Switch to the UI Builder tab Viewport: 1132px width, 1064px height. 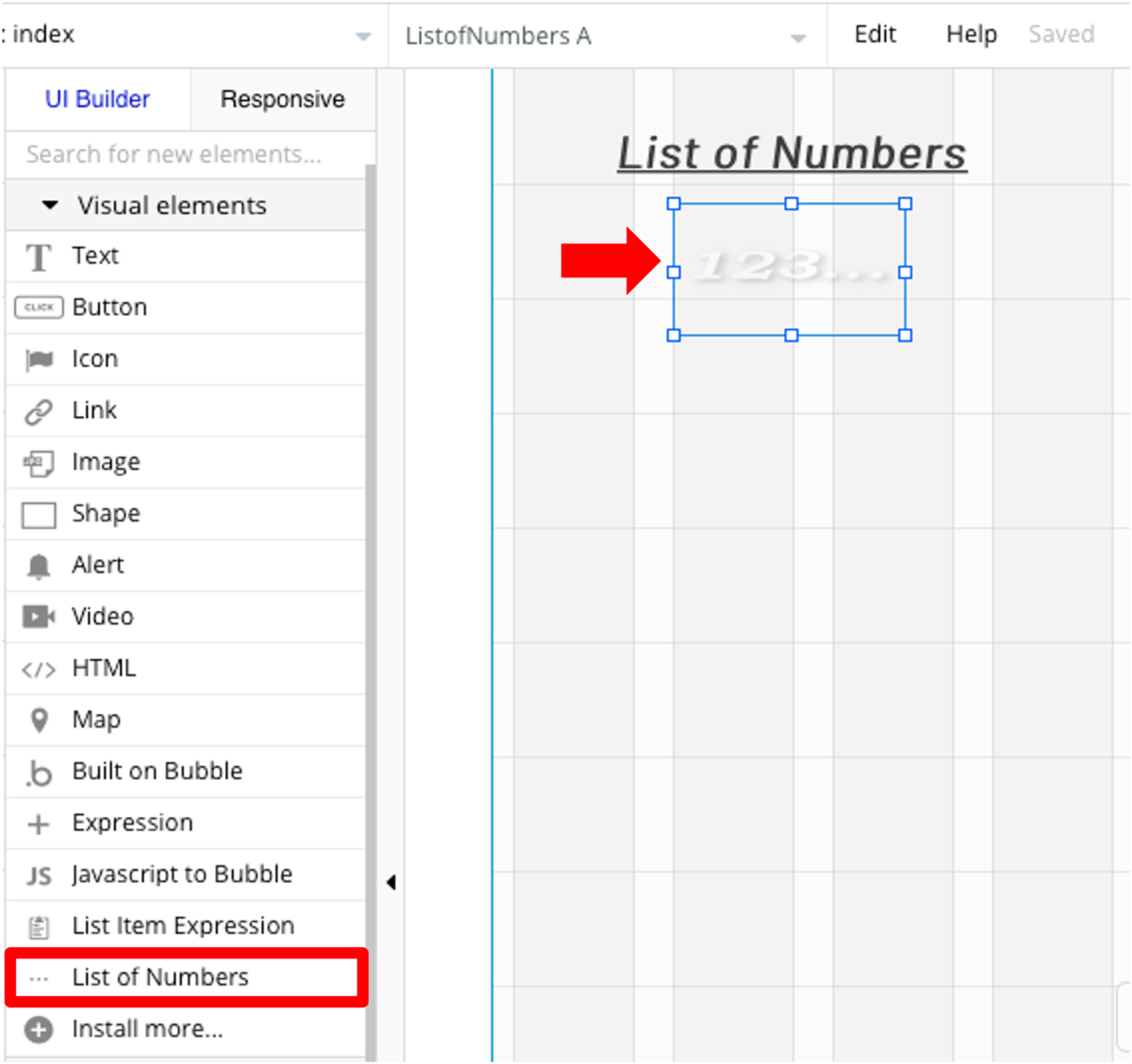point(97,99)
